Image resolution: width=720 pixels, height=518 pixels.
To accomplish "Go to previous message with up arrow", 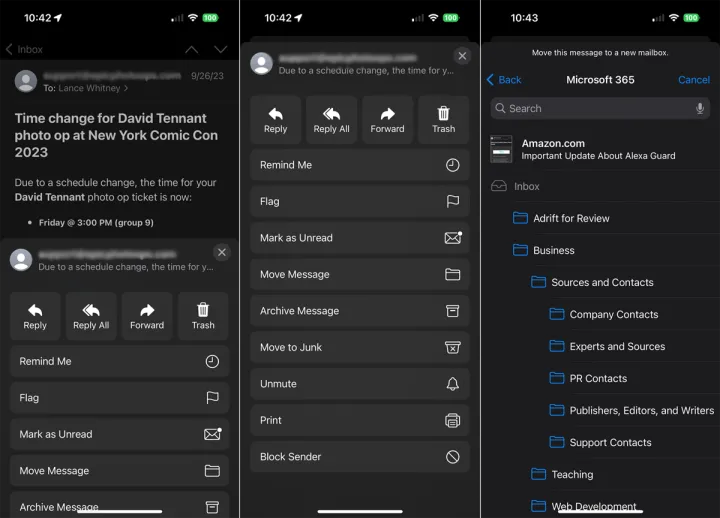I will click(x=191, y=49).
